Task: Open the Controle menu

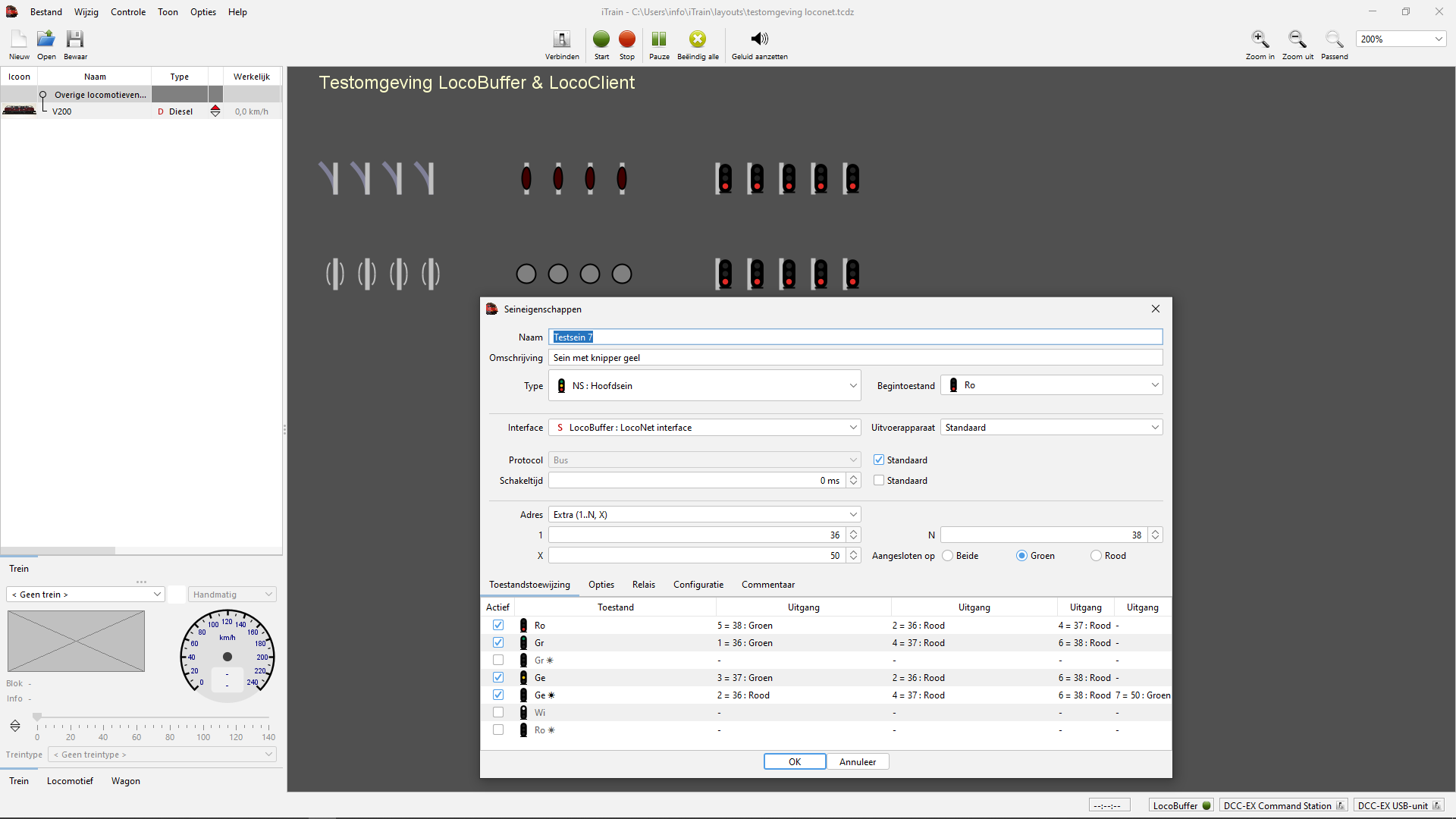Action: [x=127, y=12]
